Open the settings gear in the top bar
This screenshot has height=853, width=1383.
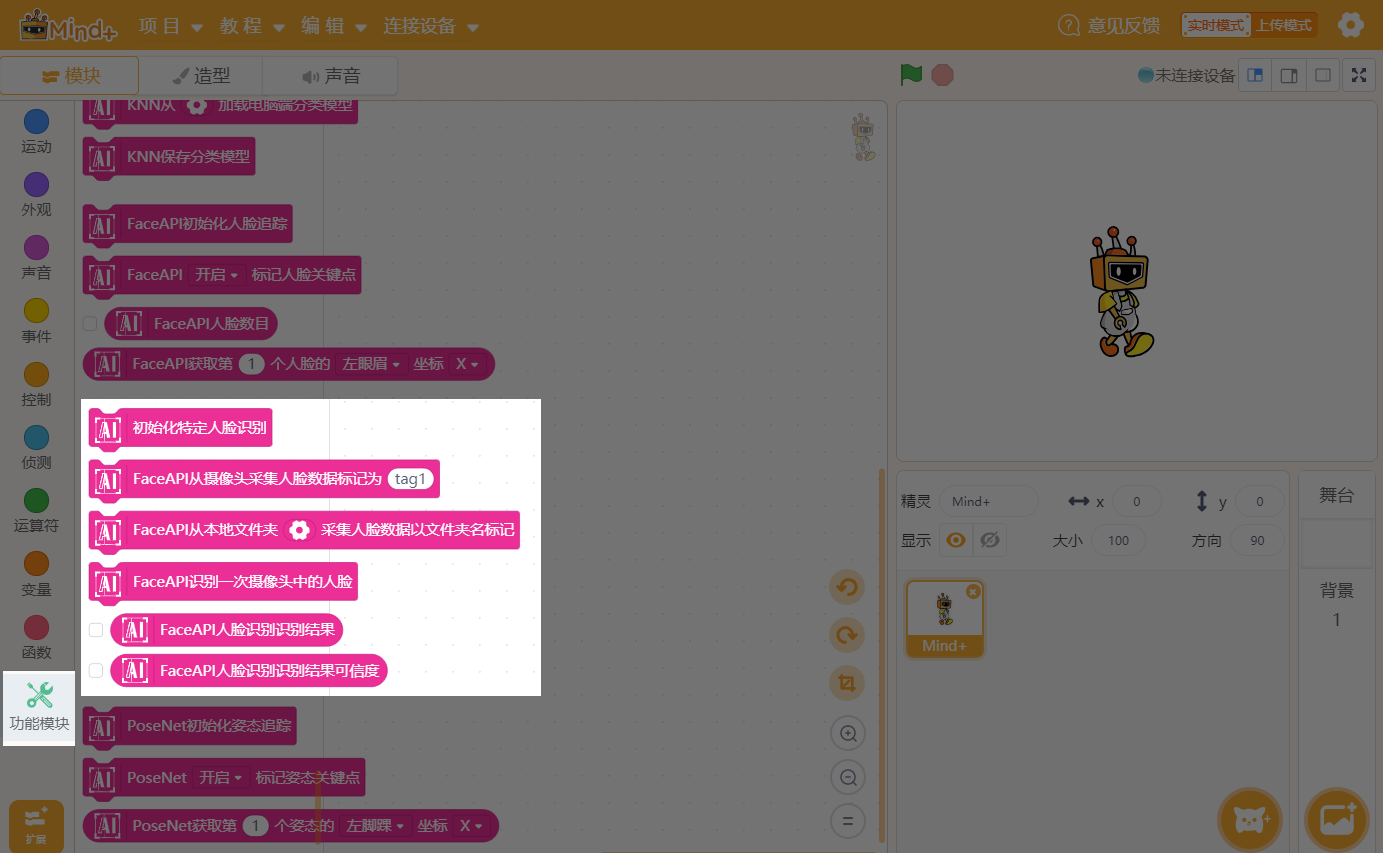(1351, 25)
